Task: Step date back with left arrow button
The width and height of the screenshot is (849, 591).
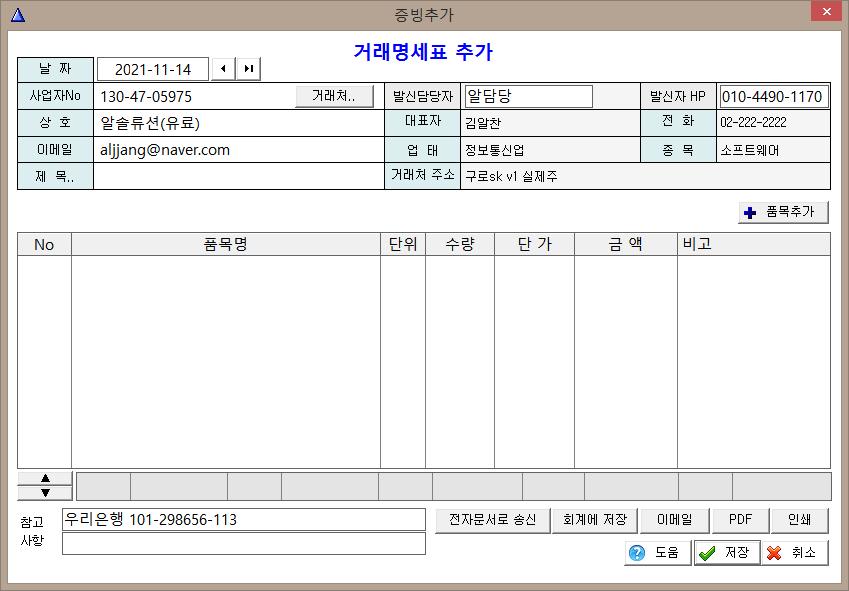Action: click(223, 69)
